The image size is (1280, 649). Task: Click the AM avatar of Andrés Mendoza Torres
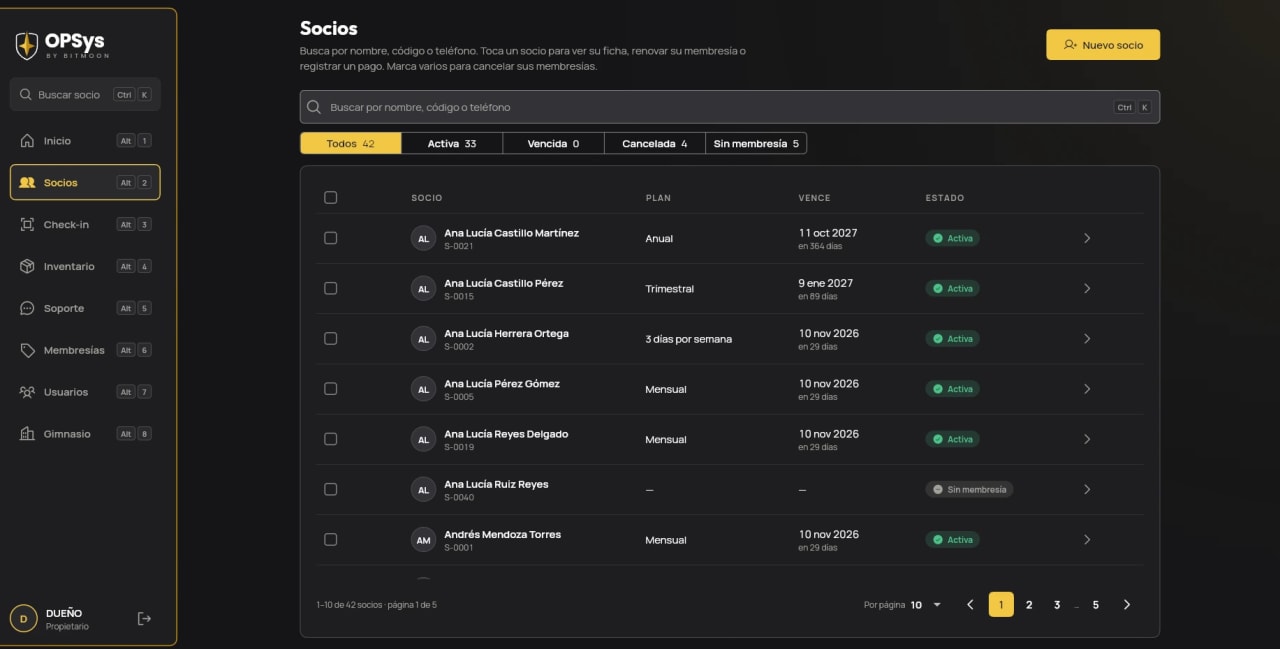(423, 539)
